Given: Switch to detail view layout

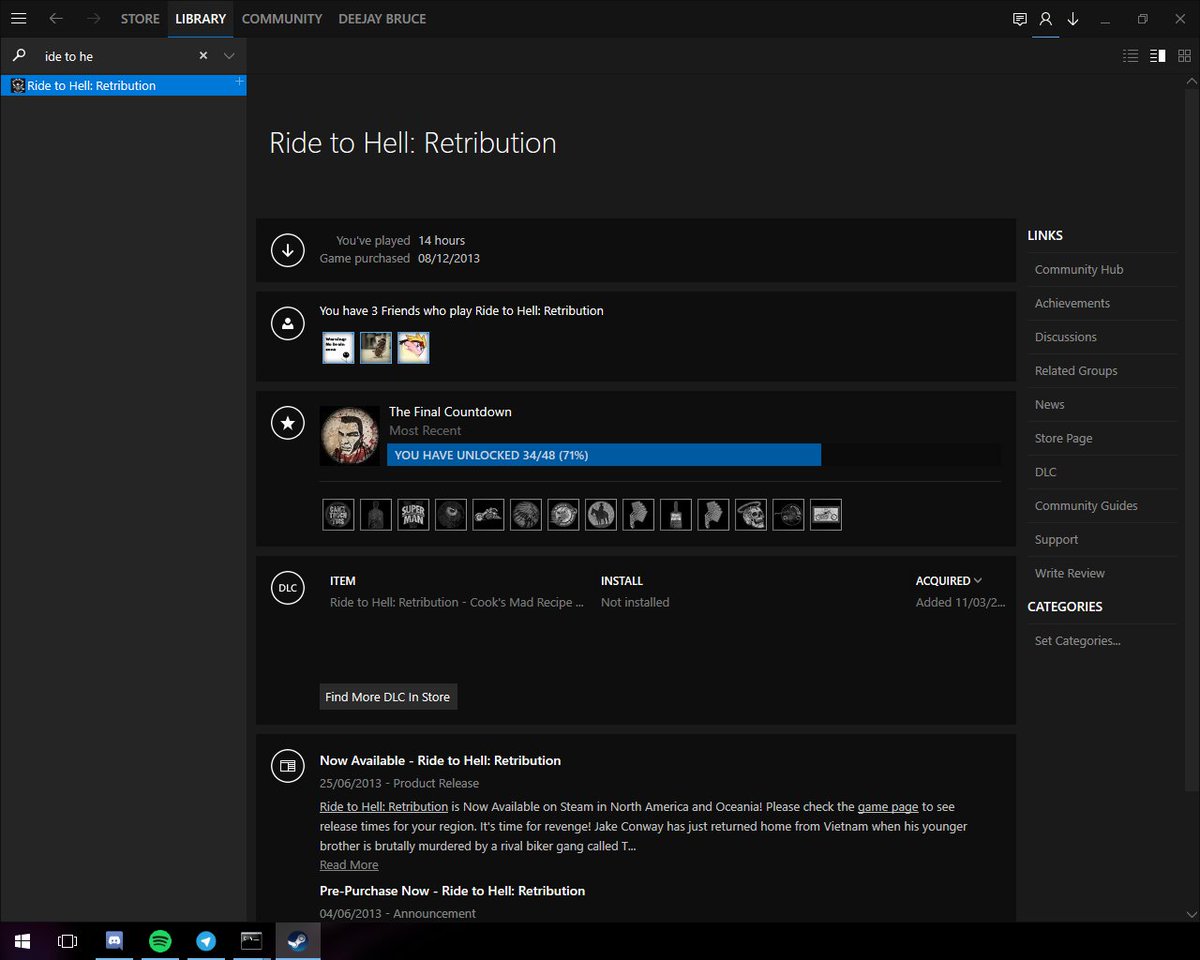Looking at the screenshot, I should tap(1158, 56).
